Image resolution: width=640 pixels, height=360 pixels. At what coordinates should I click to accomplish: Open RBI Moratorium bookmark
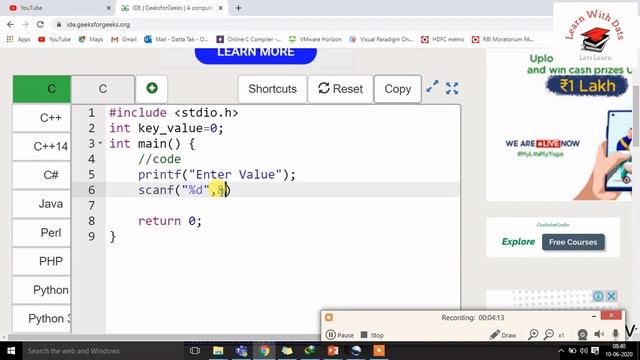tap(503, 39)
